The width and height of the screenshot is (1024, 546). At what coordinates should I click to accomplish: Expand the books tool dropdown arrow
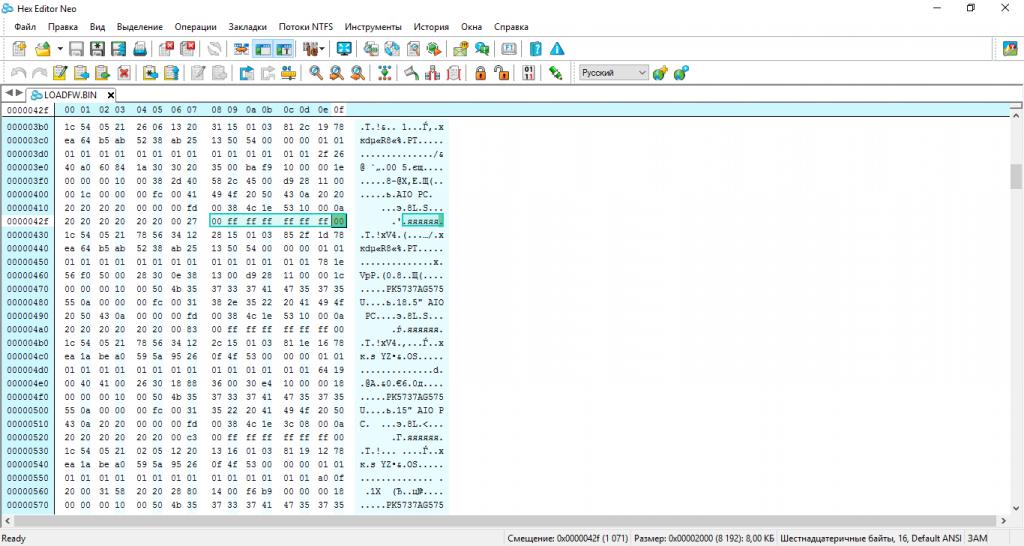coord(323,49)
